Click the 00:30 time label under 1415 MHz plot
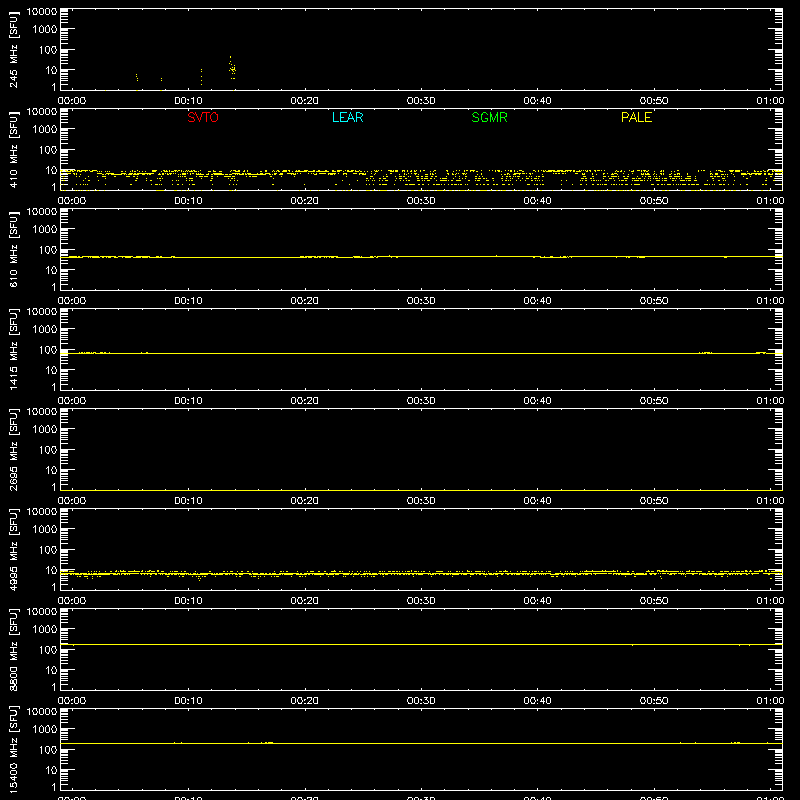 pos(421,401)
